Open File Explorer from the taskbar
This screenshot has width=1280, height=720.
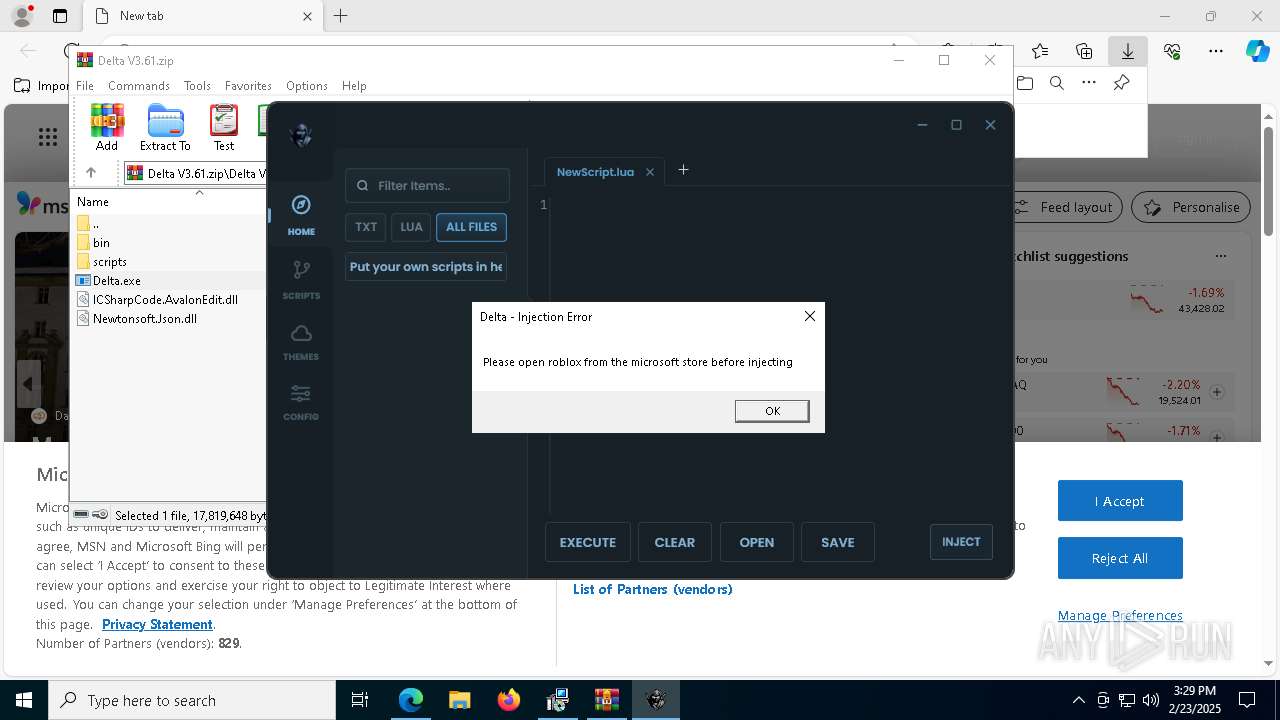click(x=459, y=700)
